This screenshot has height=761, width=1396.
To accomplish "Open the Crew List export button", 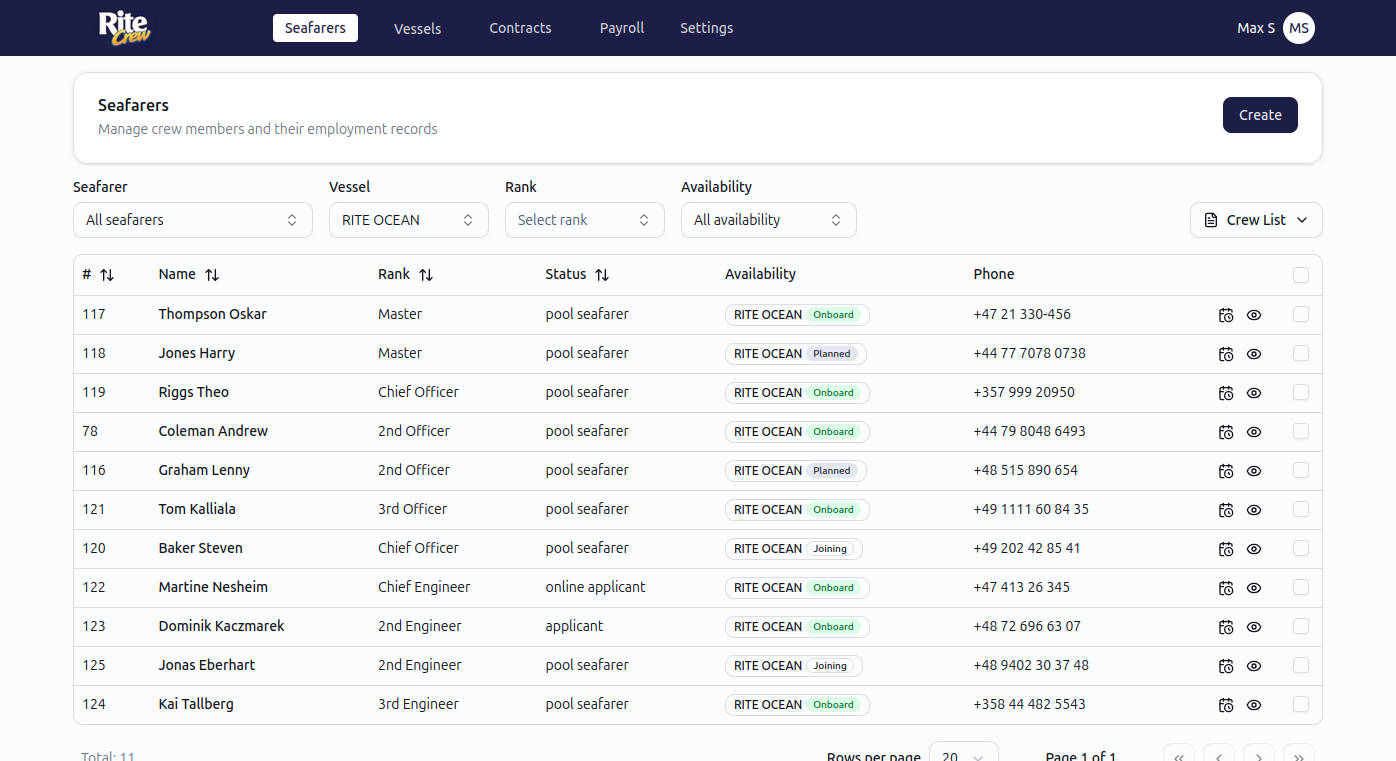I will point(1256,220).
